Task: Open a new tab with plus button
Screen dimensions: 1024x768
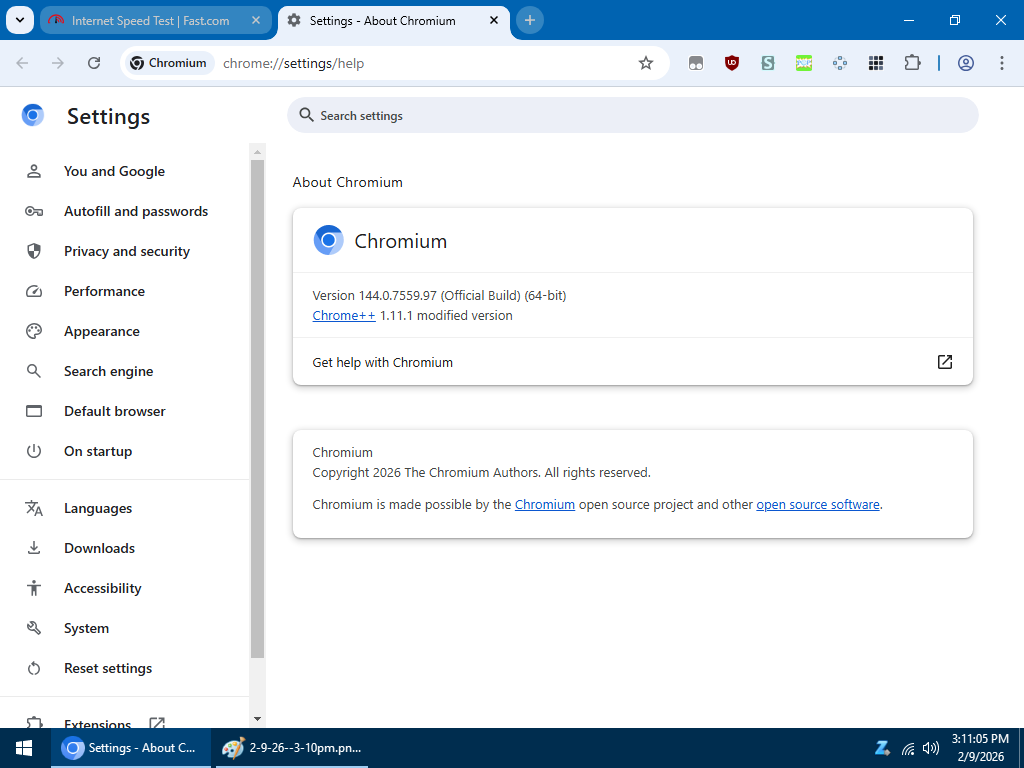Action: pyautogui.click(x=530, y=20)
